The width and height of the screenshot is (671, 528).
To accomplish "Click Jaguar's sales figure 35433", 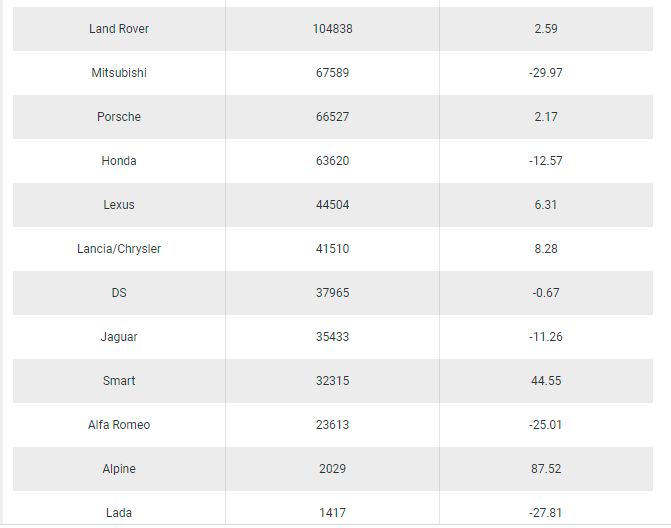I will (x=332, y=337).
